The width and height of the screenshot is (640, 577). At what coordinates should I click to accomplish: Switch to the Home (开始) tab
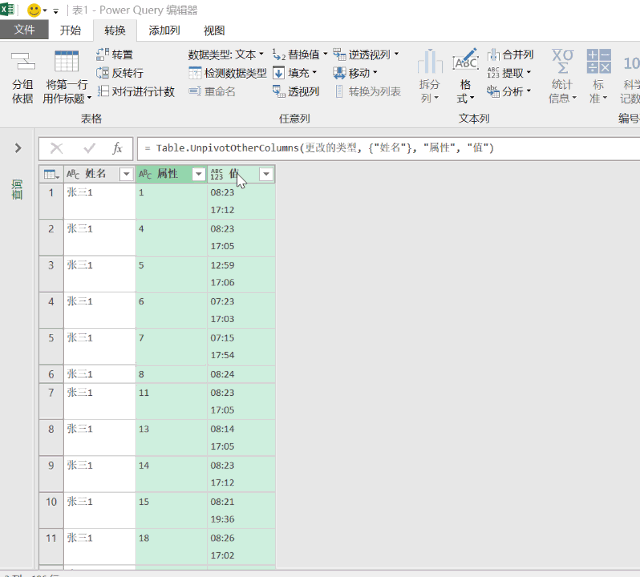pyautogui.click(x=70, y=30)
